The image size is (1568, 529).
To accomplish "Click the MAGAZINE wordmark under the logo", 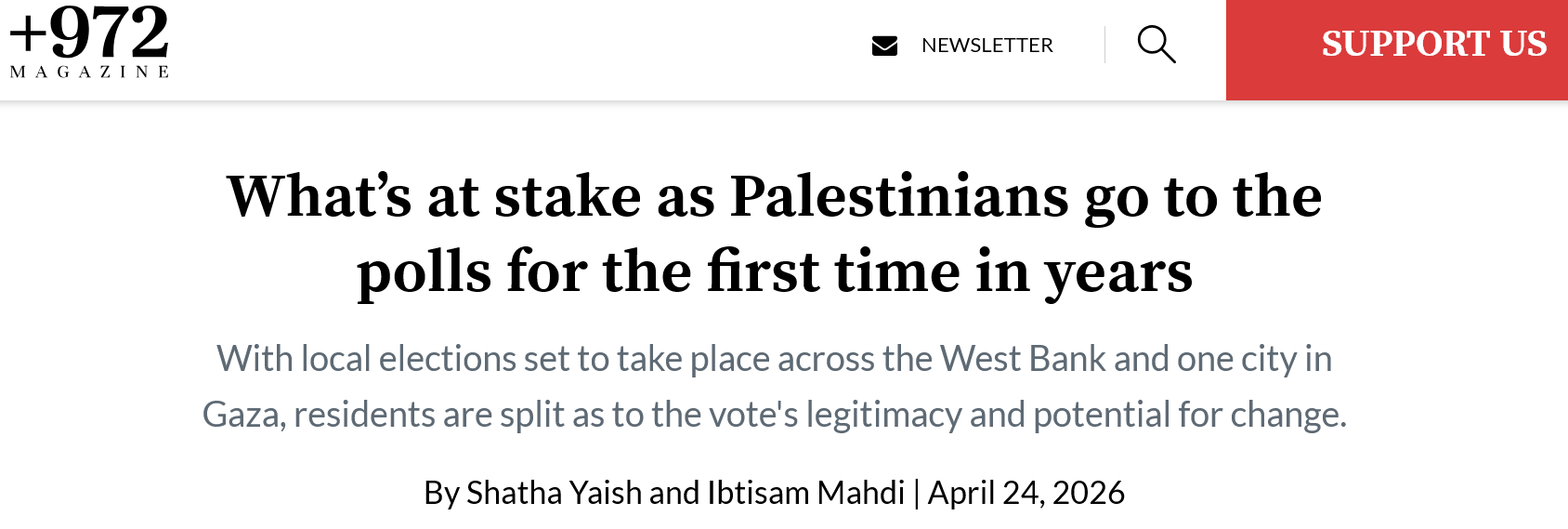I will 89,72.
